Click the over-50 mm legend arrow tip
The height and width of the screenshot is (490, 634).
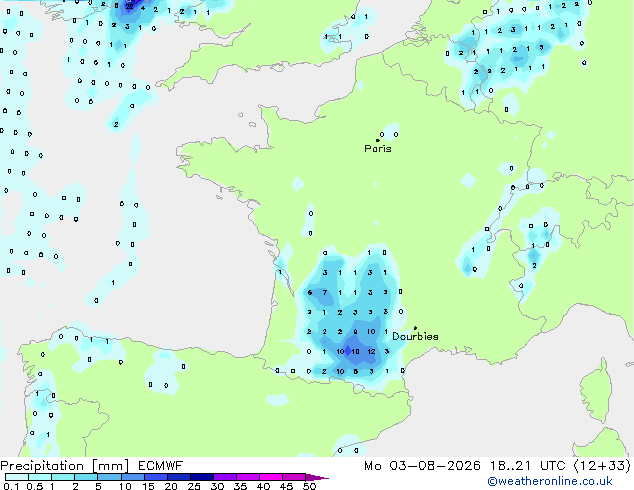(x=317, y=477)
